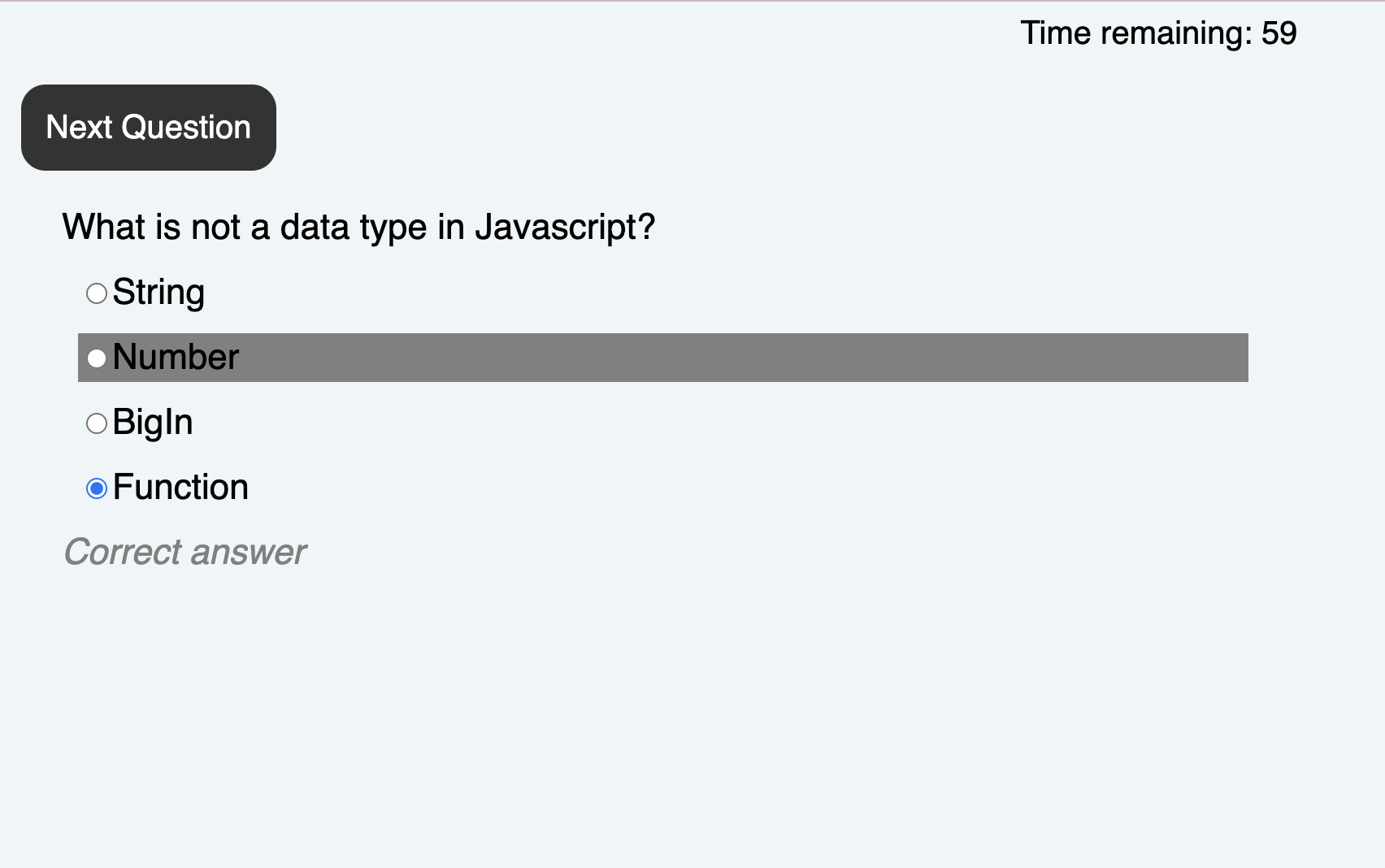
Task: Choose the Number radio button
Action: (97, 358)
